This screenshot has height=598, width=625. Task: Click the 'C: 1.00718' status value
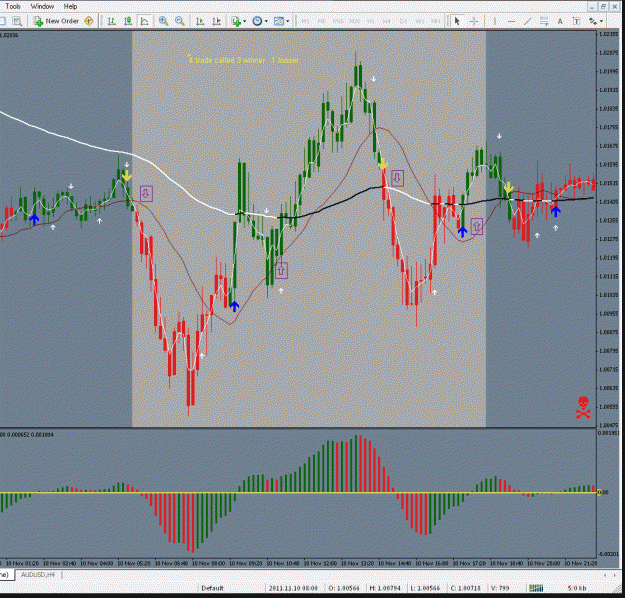click(466, 588)
